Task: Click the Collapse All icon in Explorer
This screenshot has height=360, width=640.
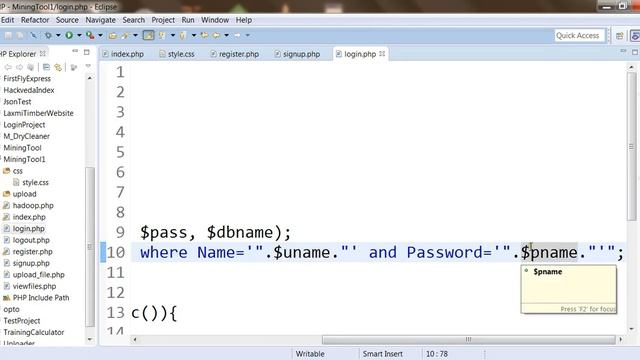Action: pos(46,67)
